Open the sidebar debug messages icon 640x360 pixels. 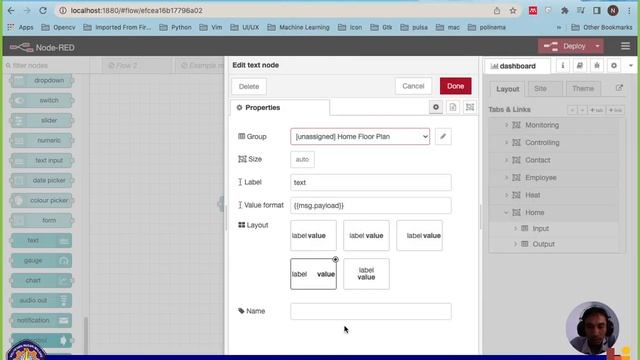(597, 66)
